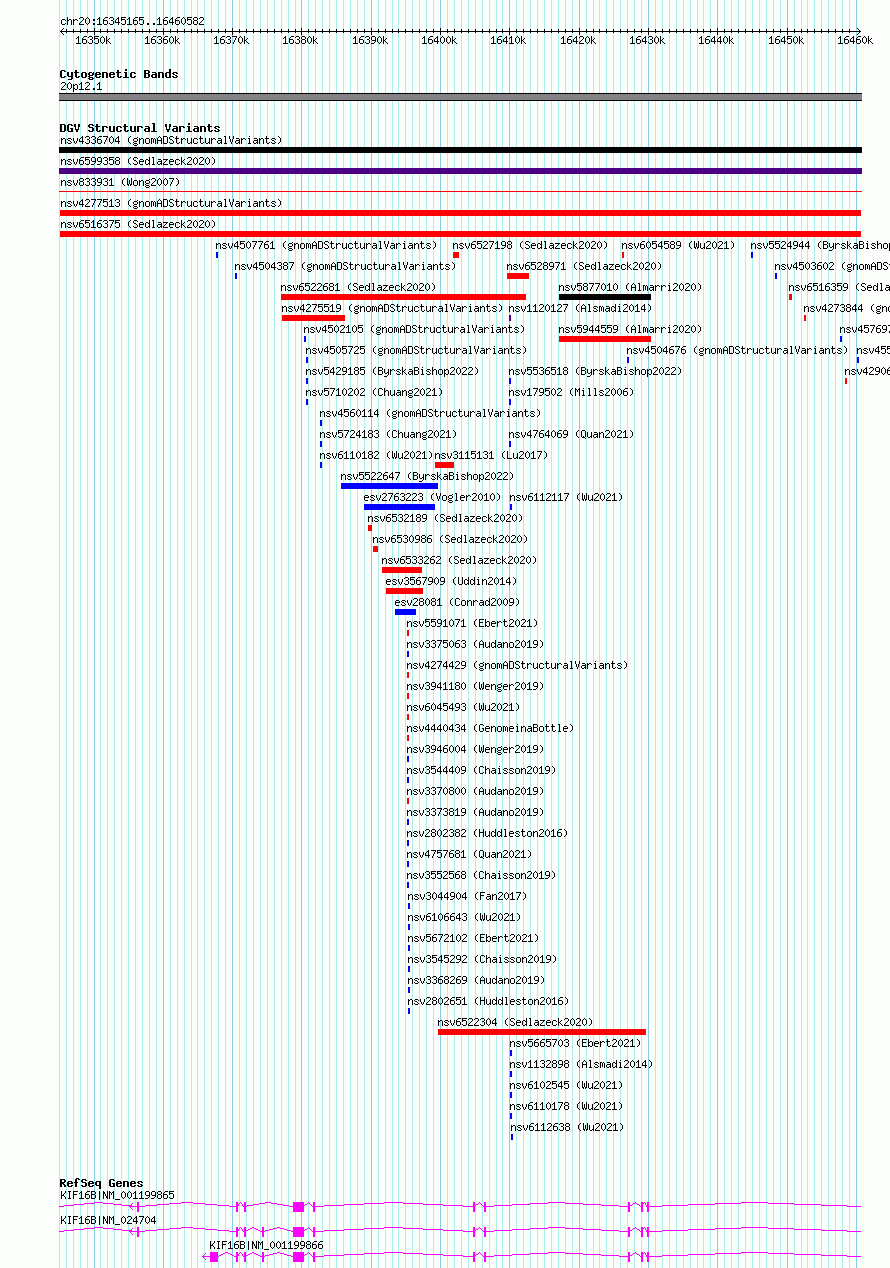
Task: Open variant nsv4502105 label
Action: [x=414, y=329]
